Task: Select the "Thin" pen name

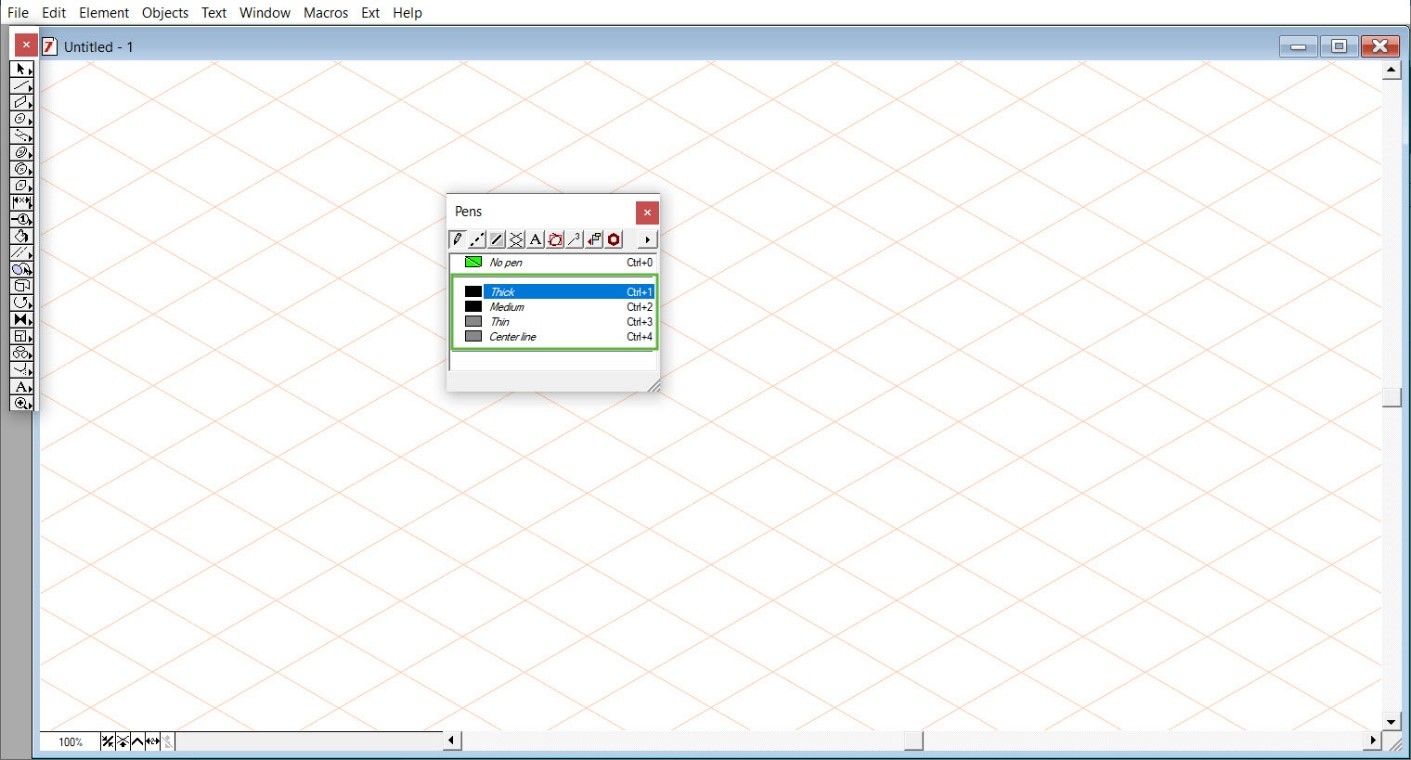Action: tap(500, 322)
